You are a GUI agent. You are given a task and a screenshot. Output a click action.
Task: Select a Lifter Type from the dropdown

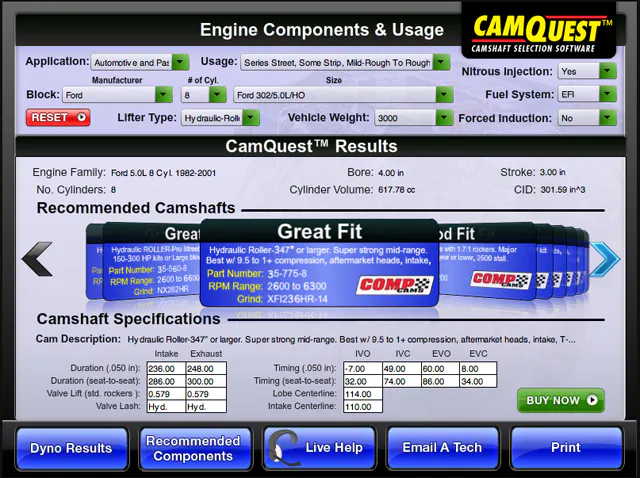pos(221,118)
